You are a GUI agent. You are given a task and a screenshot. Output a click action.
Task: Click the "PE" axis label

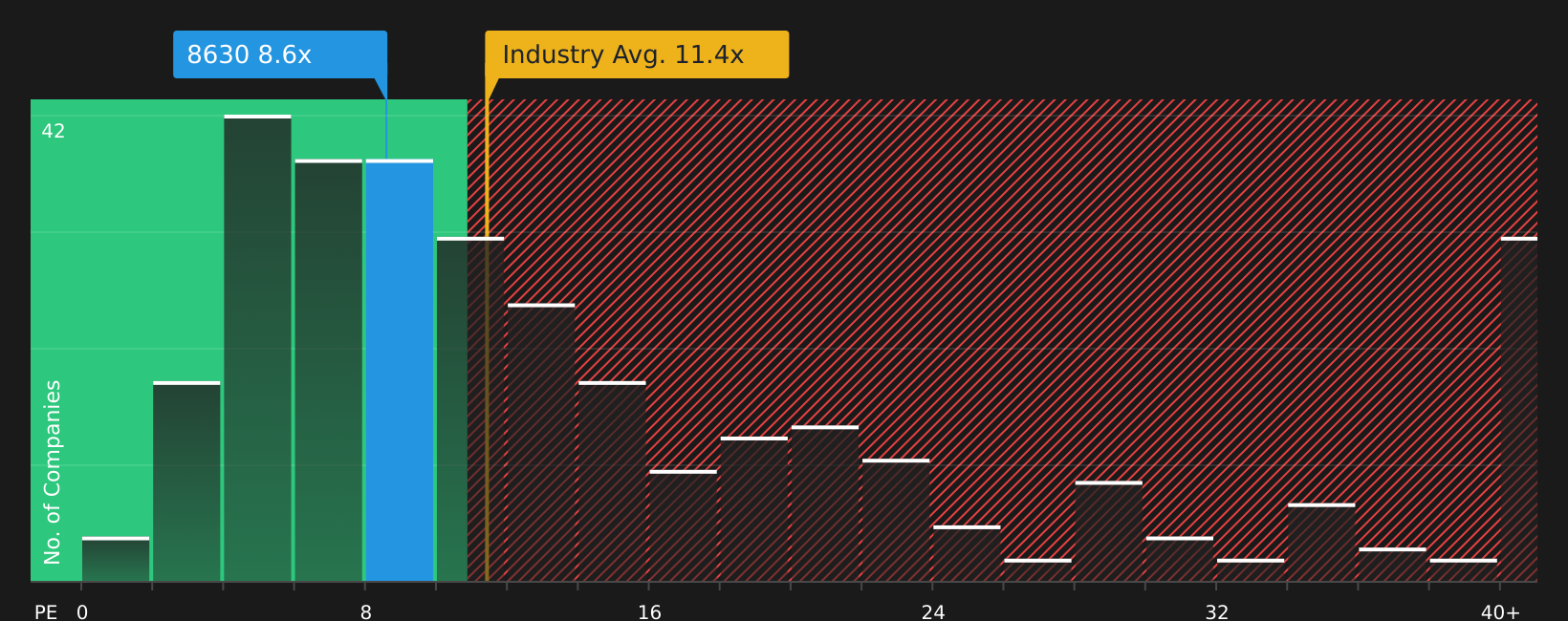[x=46, y=612]
